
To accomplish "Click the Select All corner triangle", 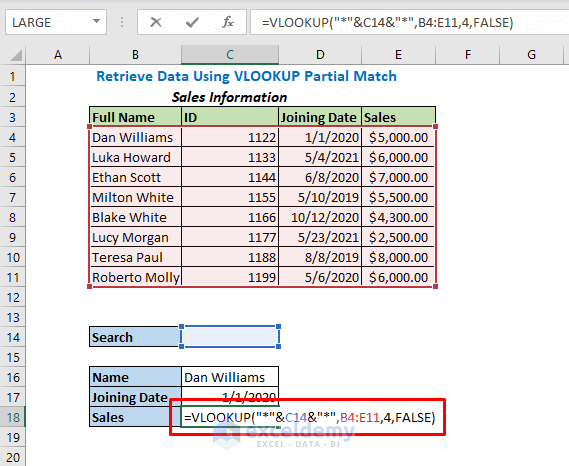I will (x=16, y=56).
